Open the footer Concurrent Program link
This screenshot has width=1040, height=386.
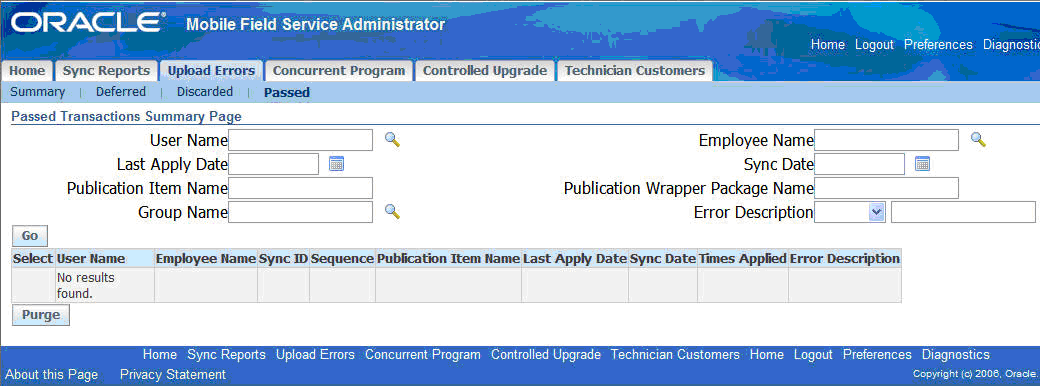point(422,355)
